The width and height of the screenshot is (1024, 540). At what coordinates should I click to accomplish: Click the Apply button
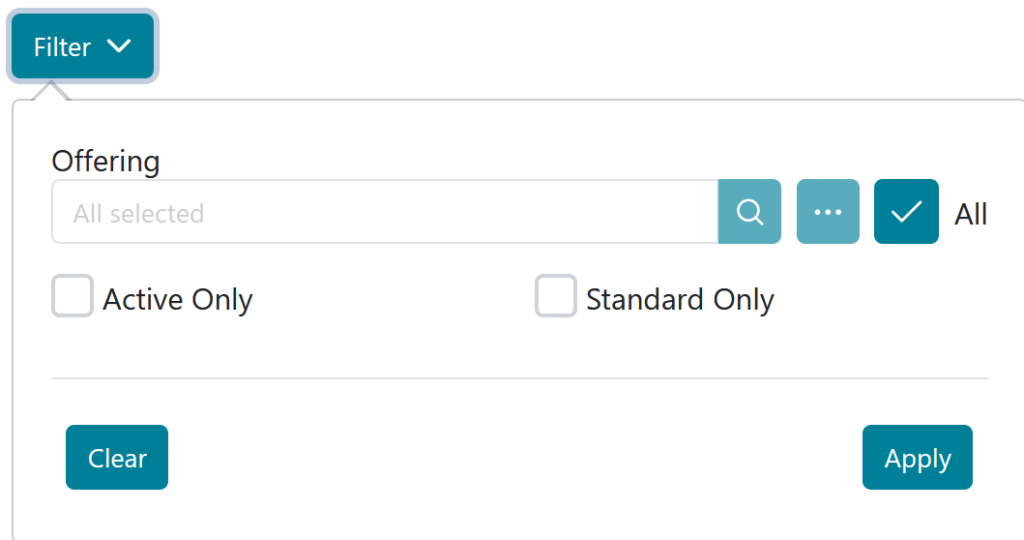click(x=917, y=458)
